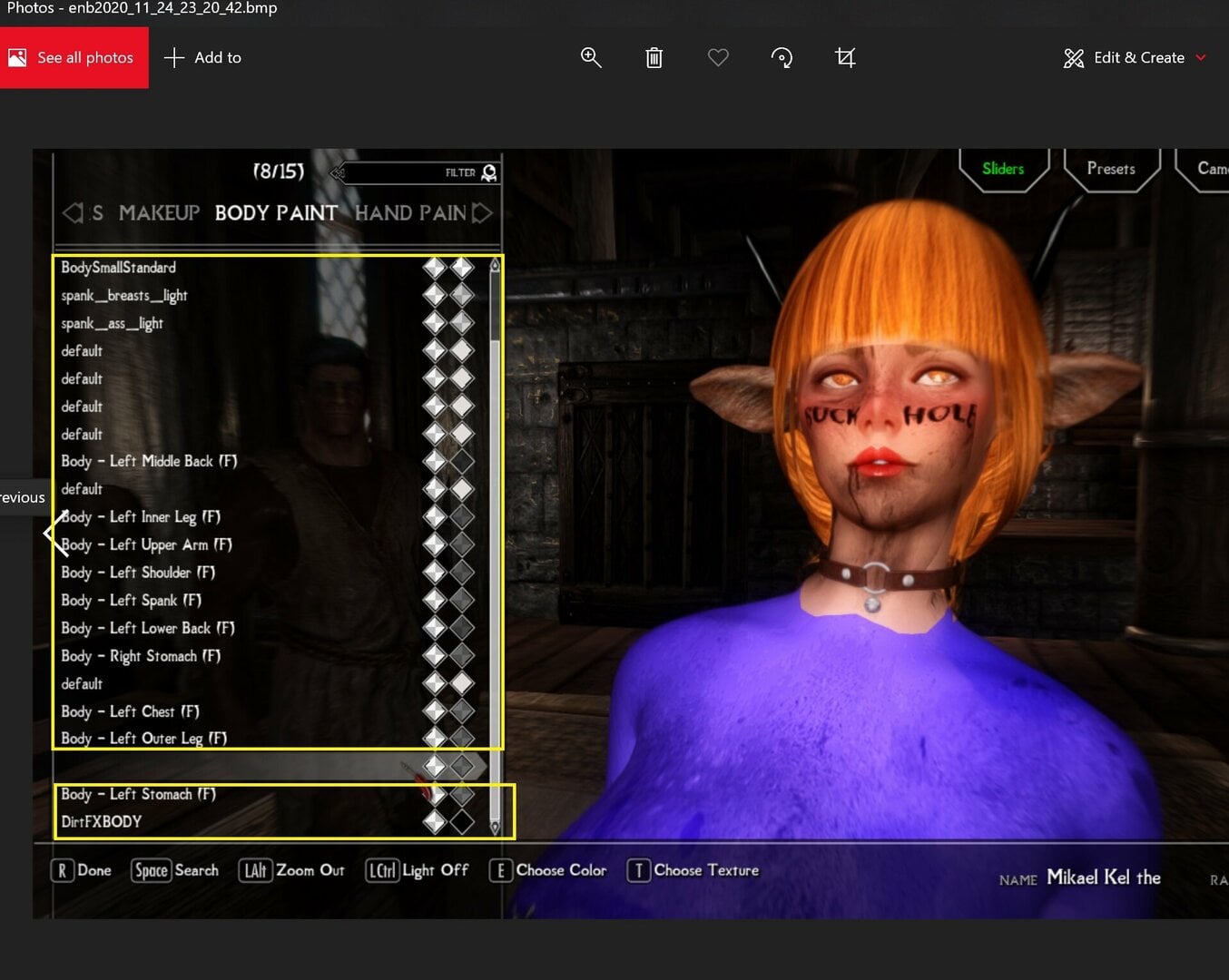The image size is (1229, 980).
Task: Click first diamond on BodySmallStandard row
Action: click(435, 268)
